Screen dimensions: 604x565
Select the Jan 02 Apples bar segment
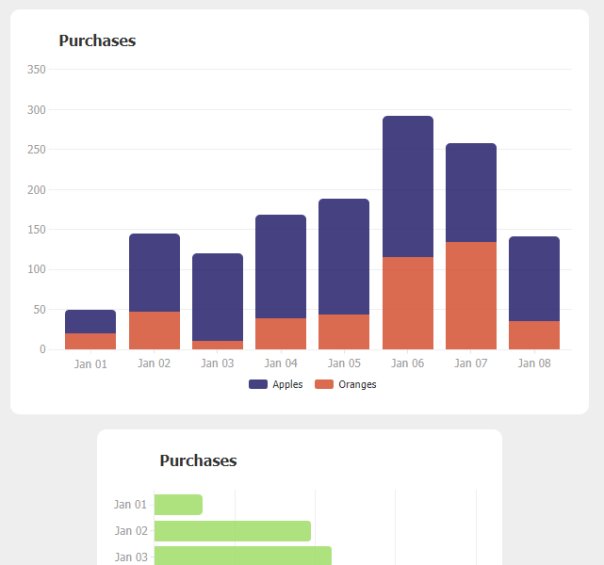point(154,273)
